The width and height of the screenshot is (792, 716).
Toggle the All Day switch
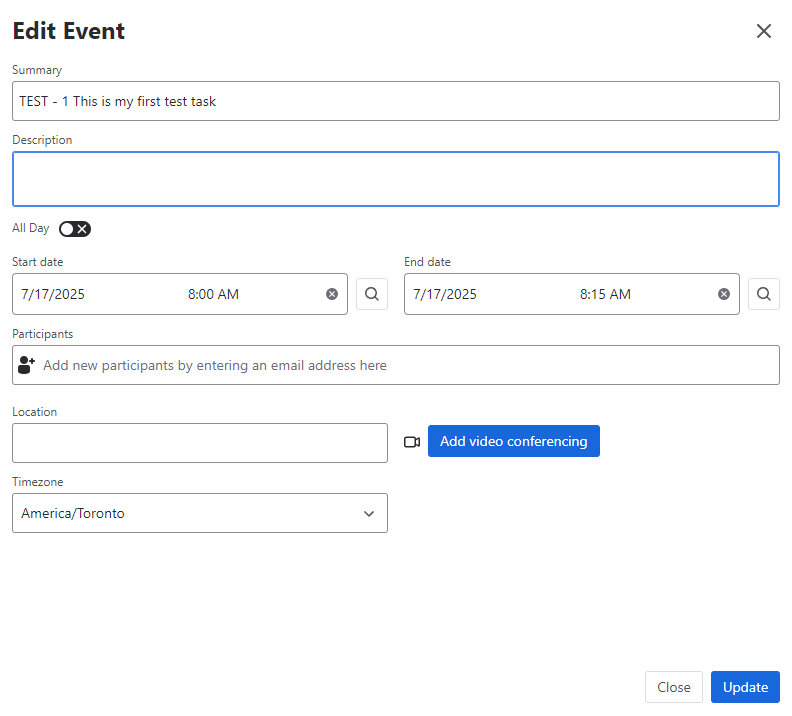75,229
